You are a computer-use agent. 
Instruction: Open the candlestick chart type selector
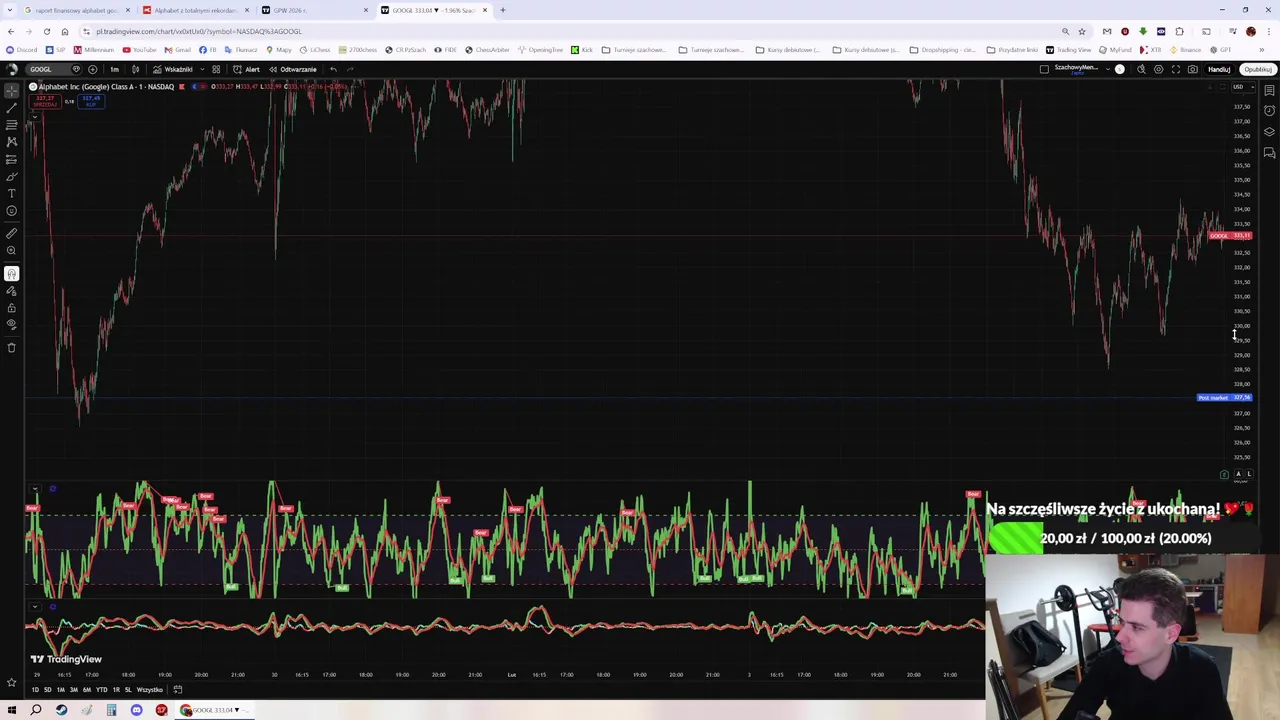[136, 69]
